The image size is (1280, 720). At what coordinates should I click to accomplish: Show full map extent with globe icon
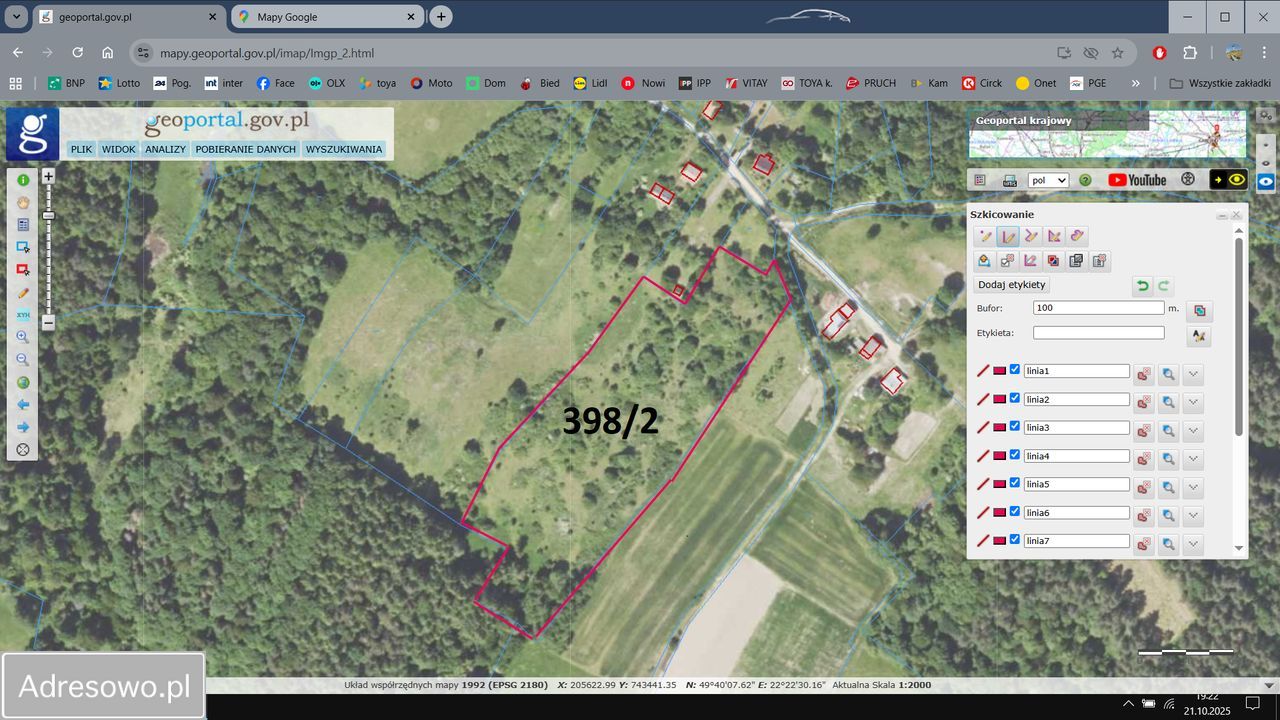[x=23, y=382]
